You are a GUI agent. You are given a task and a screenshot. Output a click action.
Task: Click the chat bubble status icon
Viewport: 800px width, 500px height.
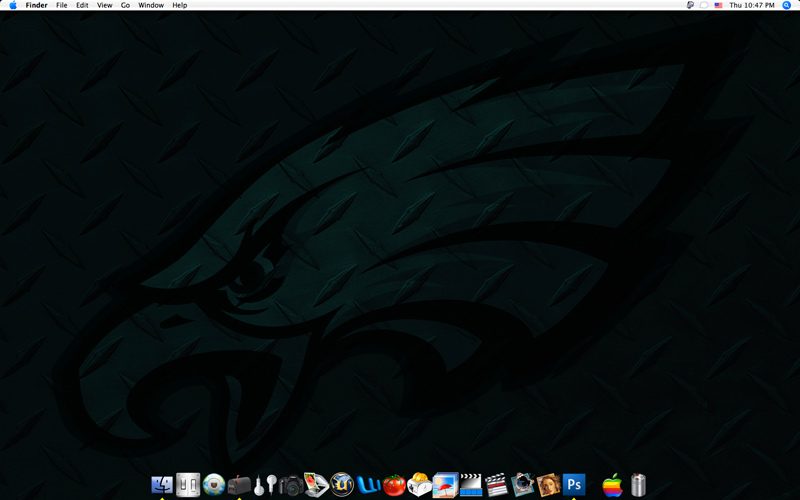tap(704, 5)
